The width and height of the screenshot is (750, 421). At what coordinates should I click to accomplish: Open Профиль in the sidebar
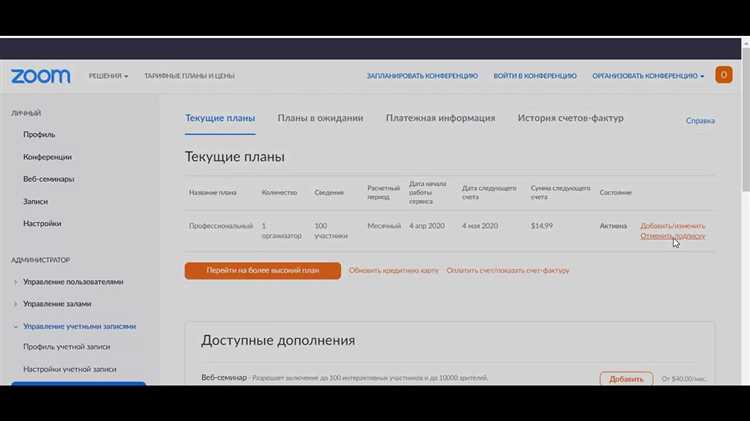(39, 134)
